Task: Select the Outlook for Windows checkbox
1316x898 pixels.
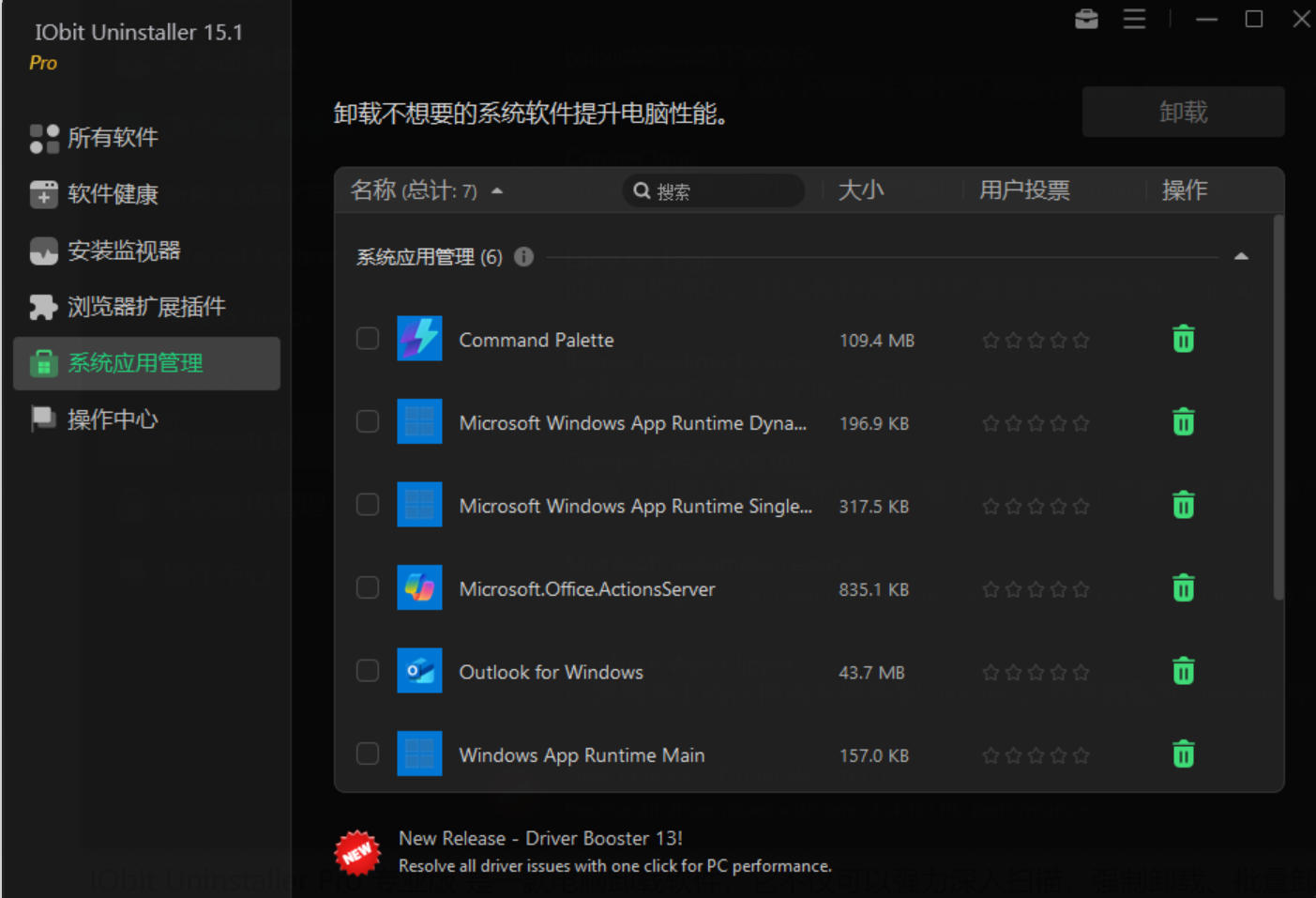Action: 368,671
